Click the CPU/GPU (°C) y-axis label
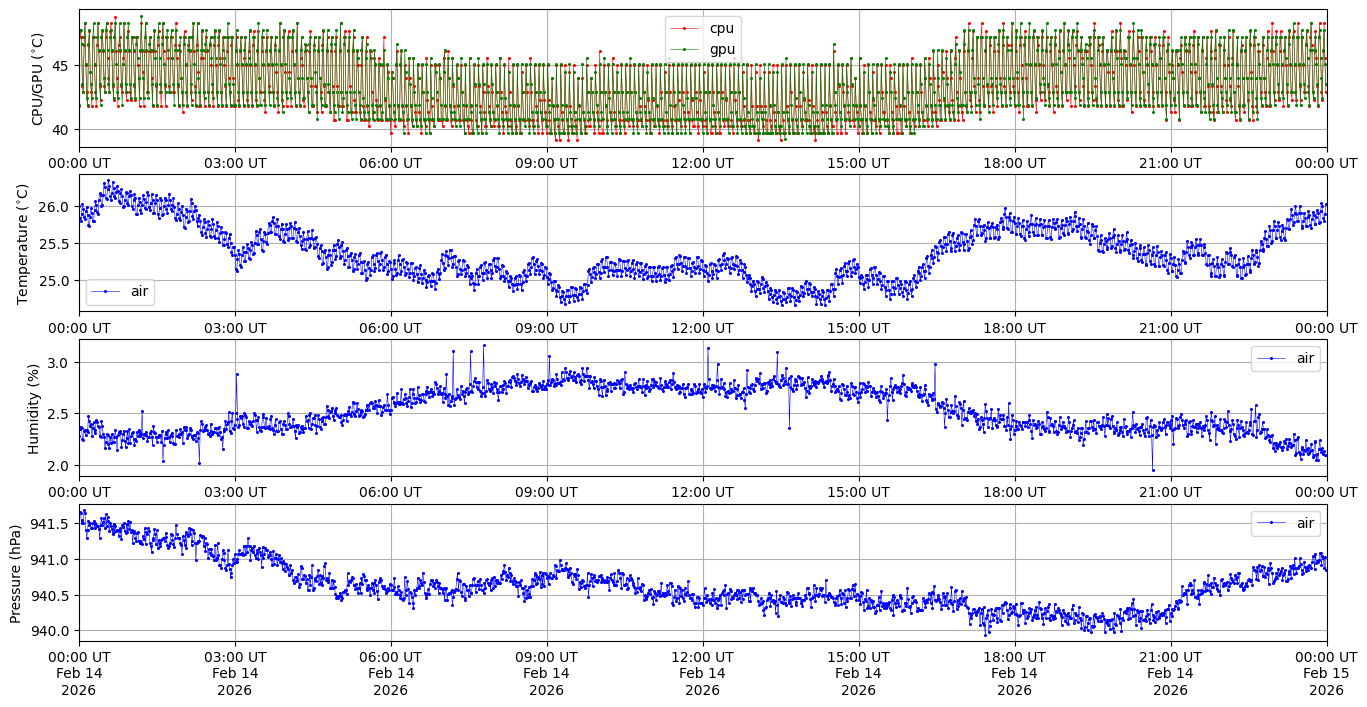The width and height of the screenshot is (1367, 707). 37,79
